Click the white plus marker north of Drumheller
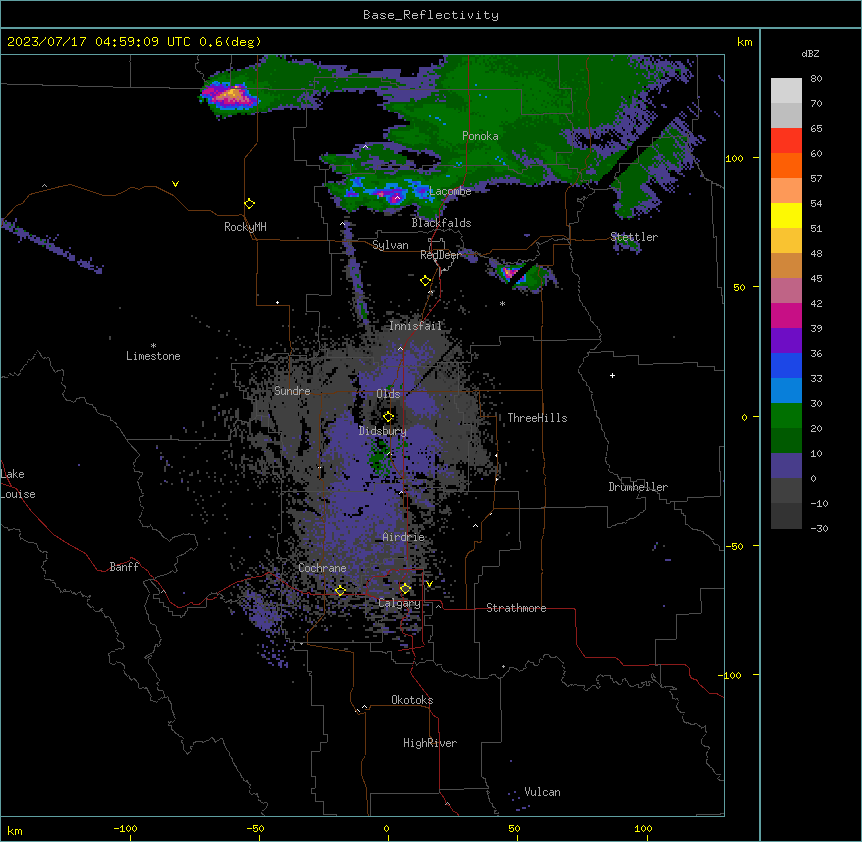 612,375
